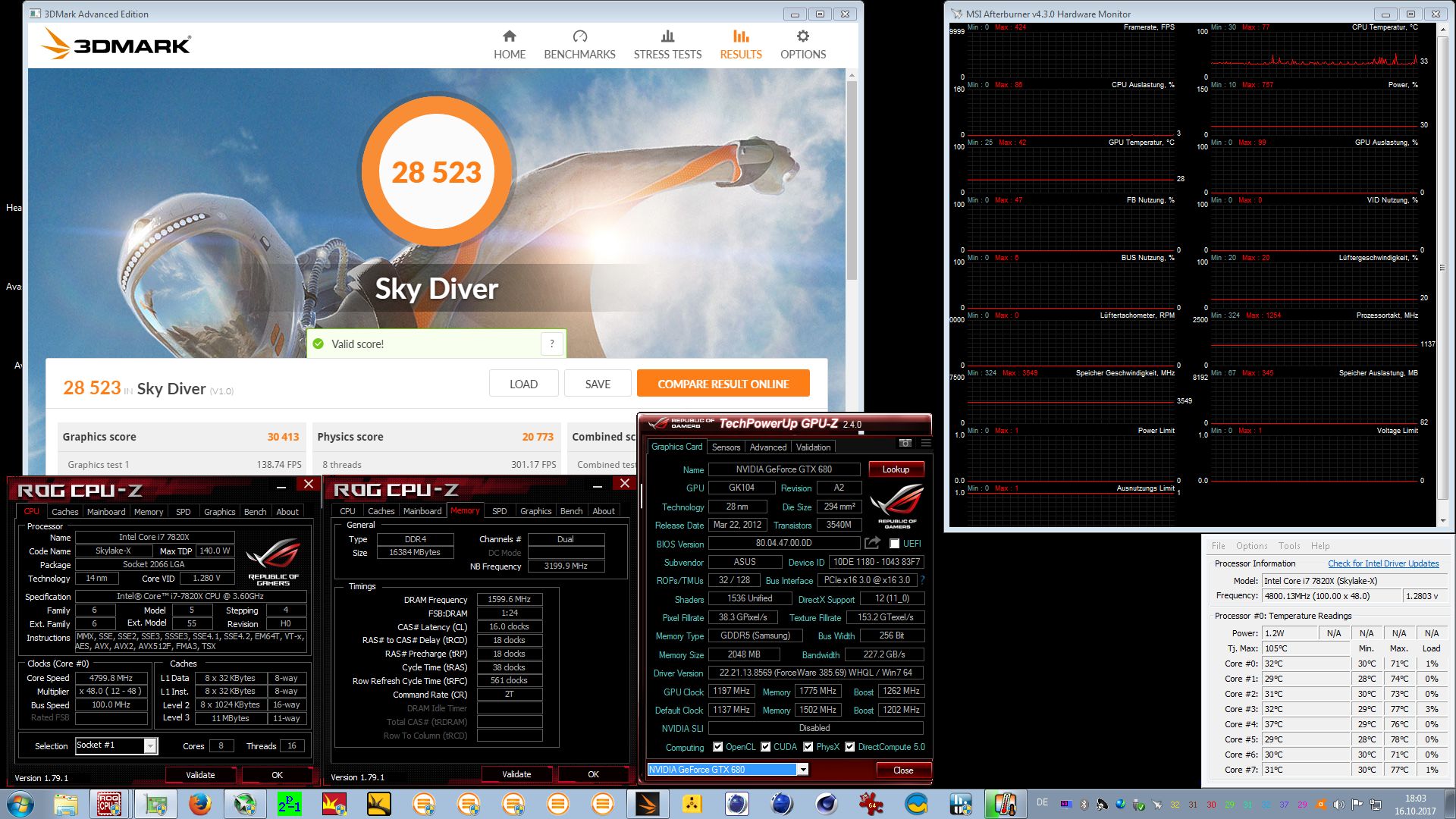Click GPU-Z screenshot camera icon
1456x819 pixels.
[905, 443]
